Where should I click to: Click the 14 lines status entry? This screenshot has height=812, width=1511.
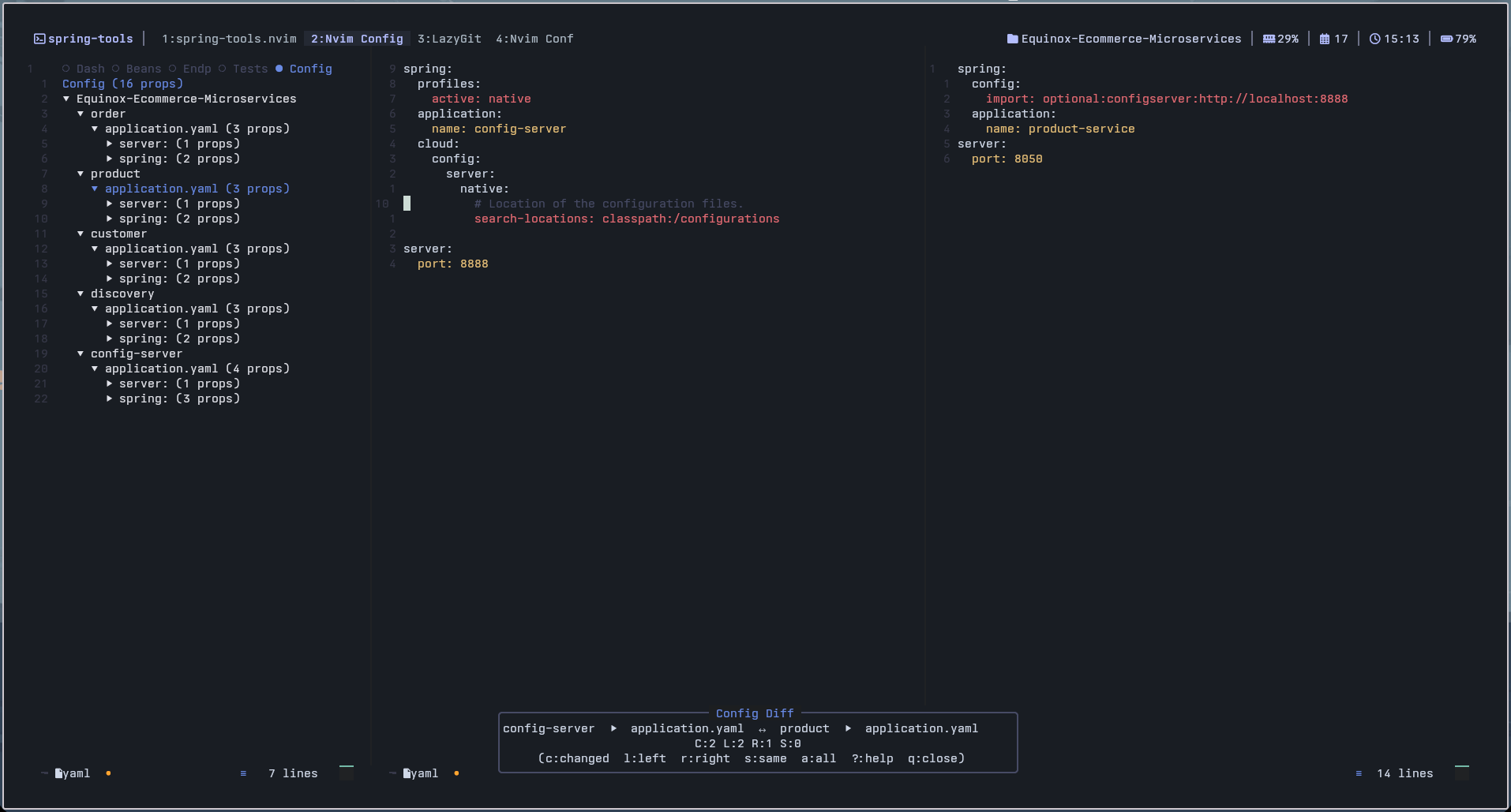(1404, 773)
